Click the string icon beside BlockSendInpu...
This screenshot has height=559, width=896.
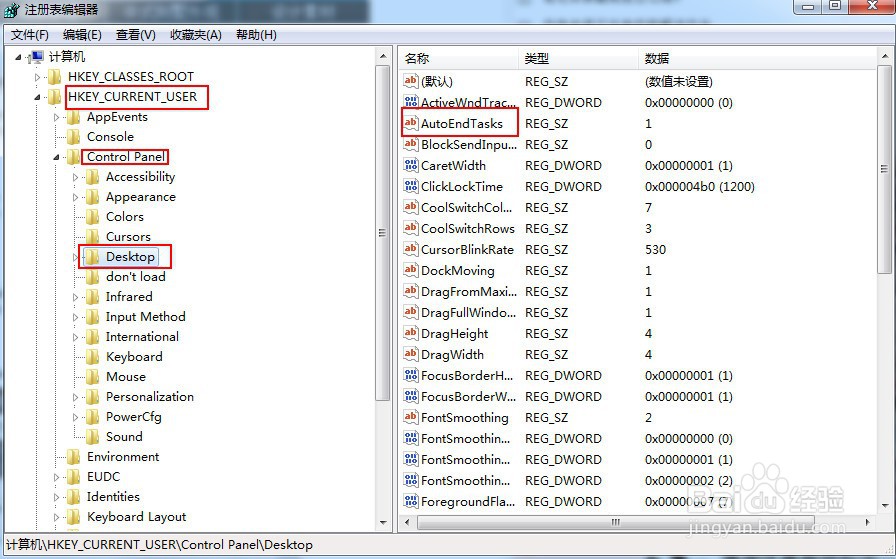point(411,144)
